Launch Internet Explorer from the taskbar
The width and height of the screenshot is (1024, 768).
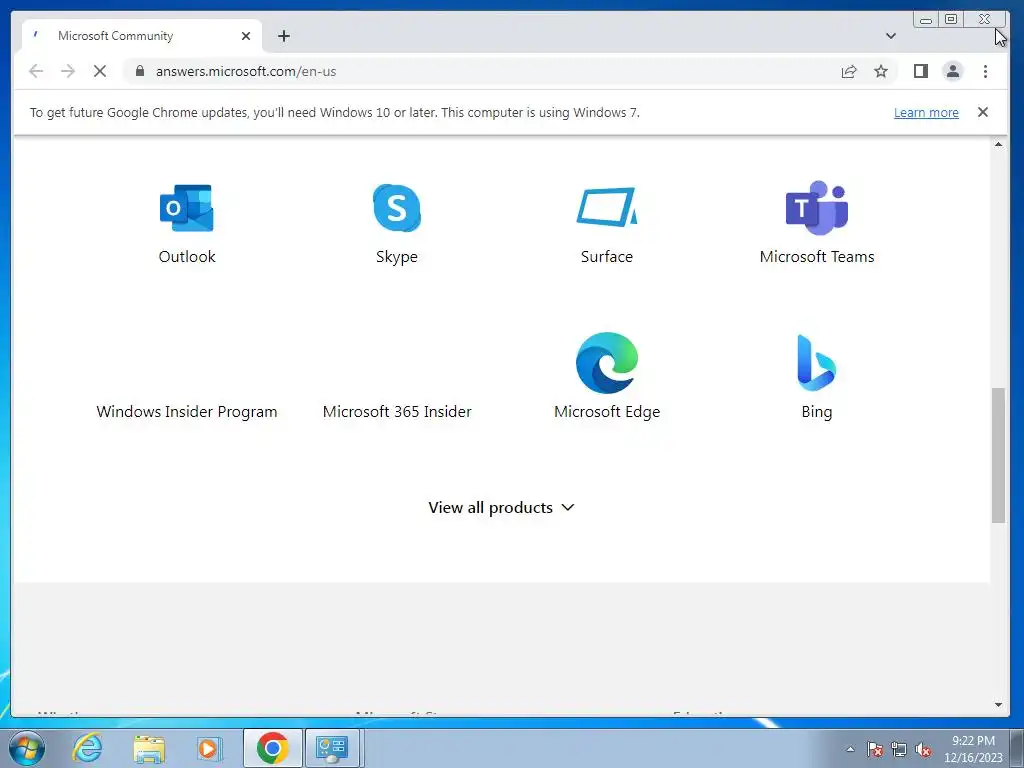tap(88, 748)
